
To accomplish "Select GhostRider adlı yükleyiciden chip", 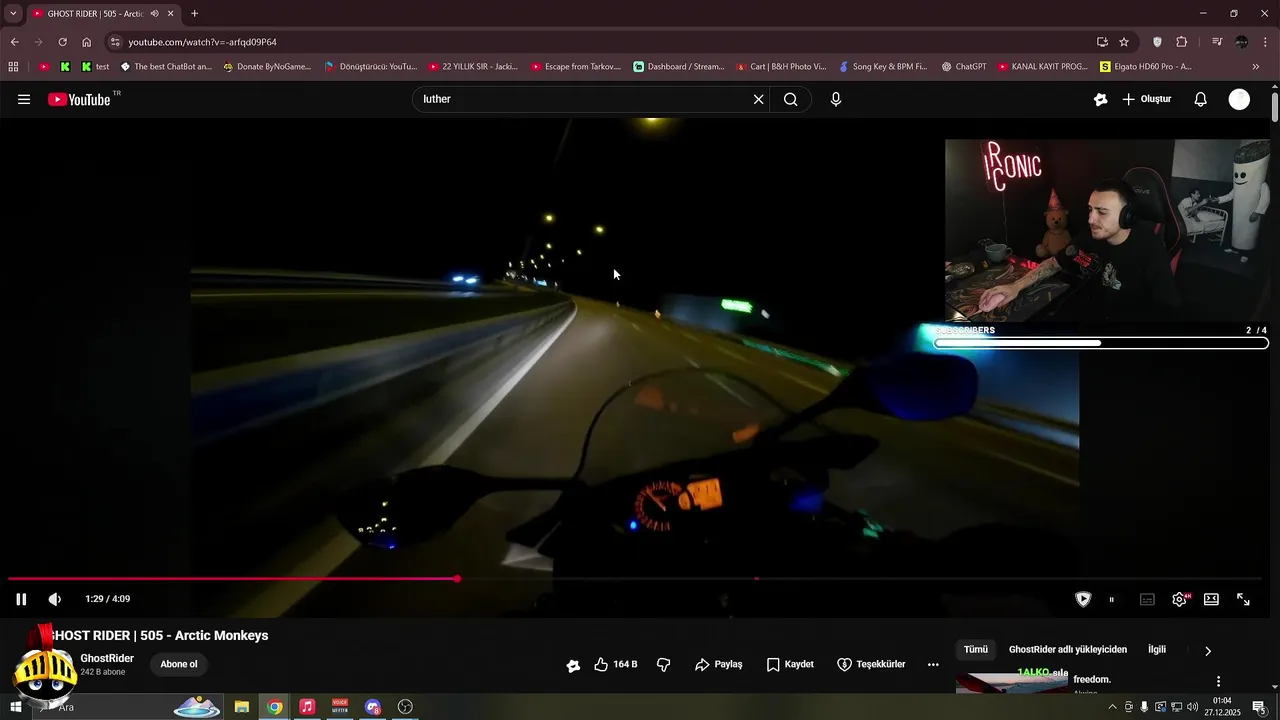I will pos(1068,649).
